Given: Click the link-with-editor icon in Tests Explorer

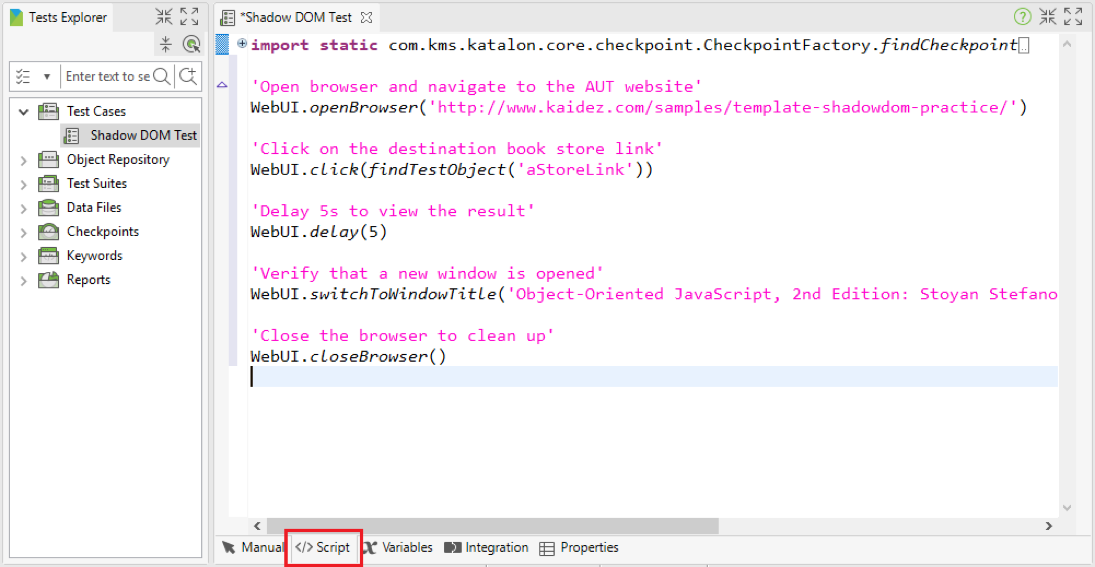Looking at the screenshot, I should click(191, 45).
